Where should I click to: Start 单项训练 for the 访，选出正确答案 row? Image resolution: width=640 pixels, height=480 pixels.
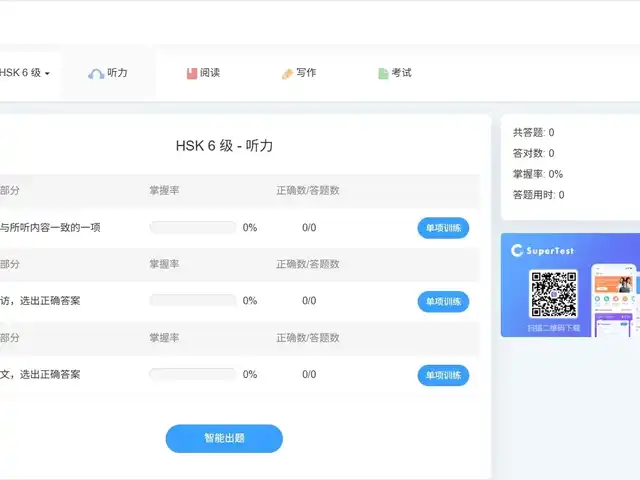click(x=442, y=301)
